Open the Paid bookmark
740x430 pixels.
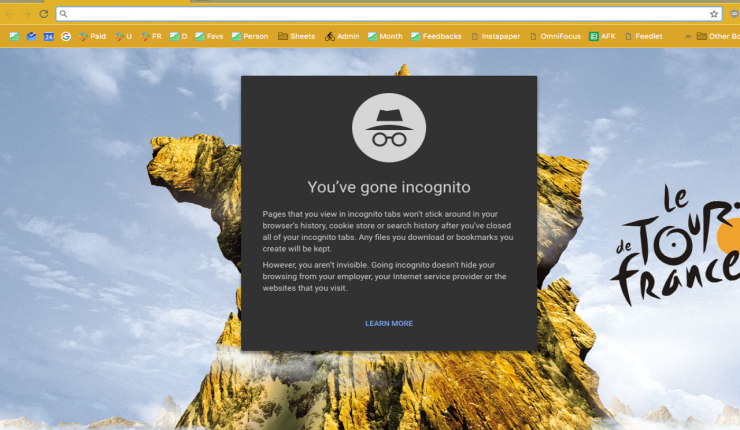tap(91, 36)
